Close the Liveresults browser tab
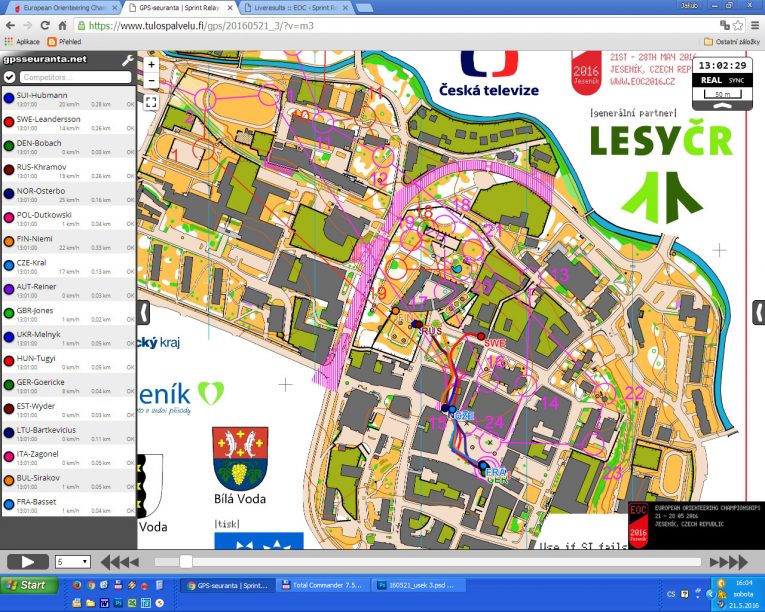 (345, 8)
